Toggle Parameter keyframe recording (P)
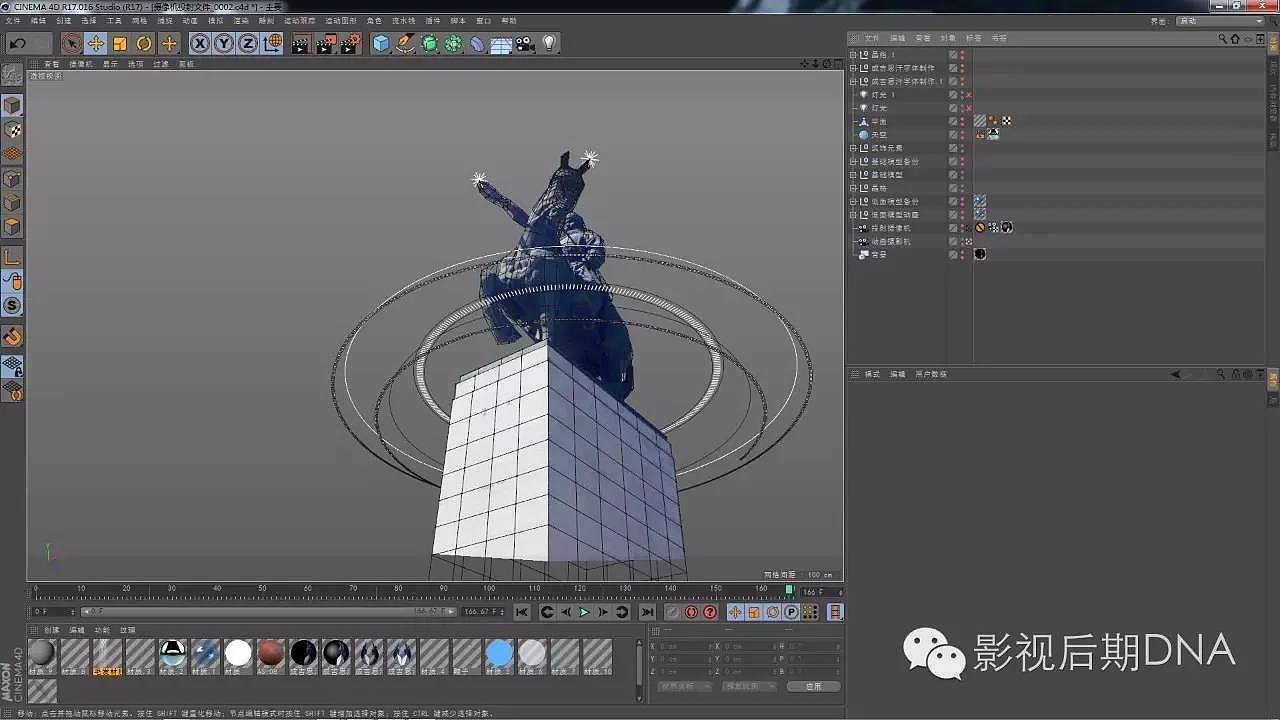 pos(791,612)
